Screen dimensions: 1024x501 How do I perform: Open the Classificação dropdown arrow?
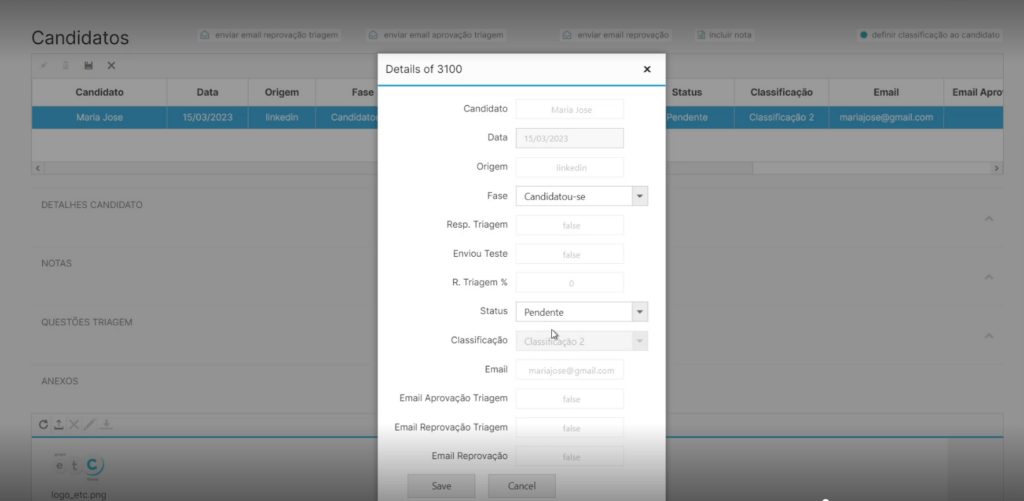tap(640, 341)
